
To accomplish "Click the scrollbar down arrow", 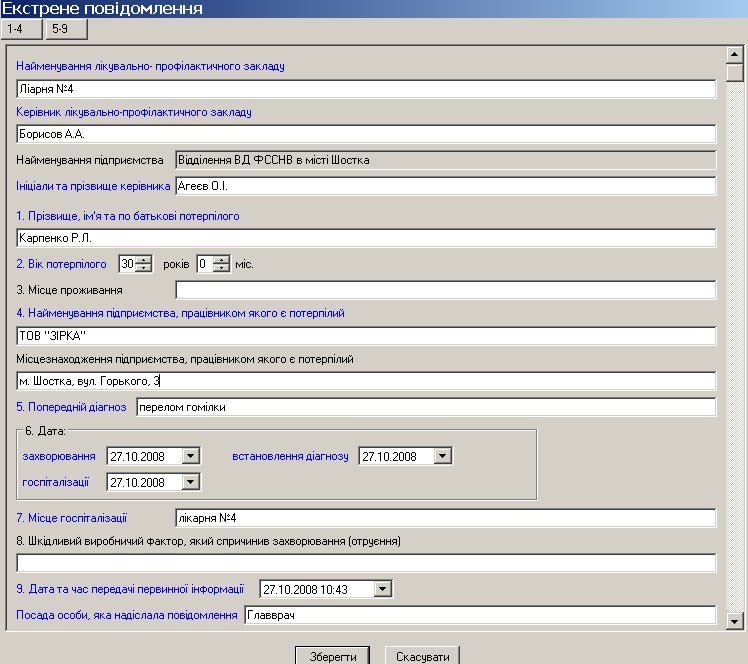I will click(735, 621).
